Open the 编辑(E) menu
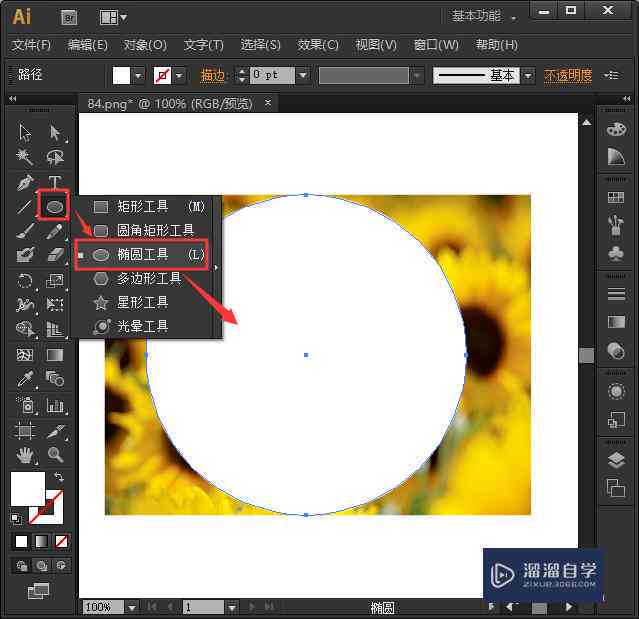639x619 pixels. 88,45
